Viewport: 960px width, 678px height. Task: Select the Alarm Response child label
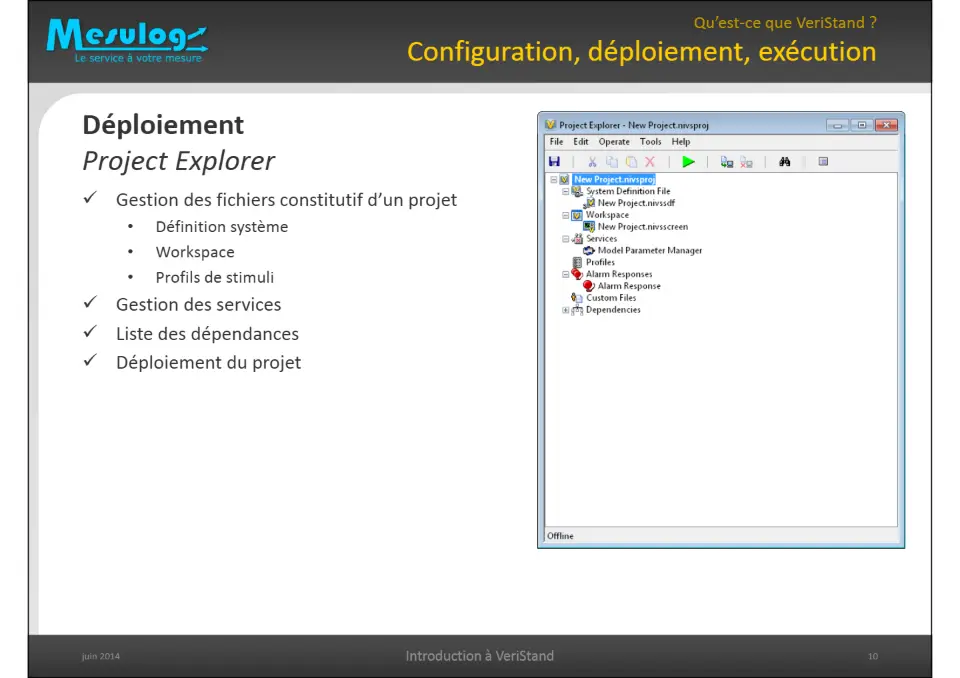(x=629, y=286)
